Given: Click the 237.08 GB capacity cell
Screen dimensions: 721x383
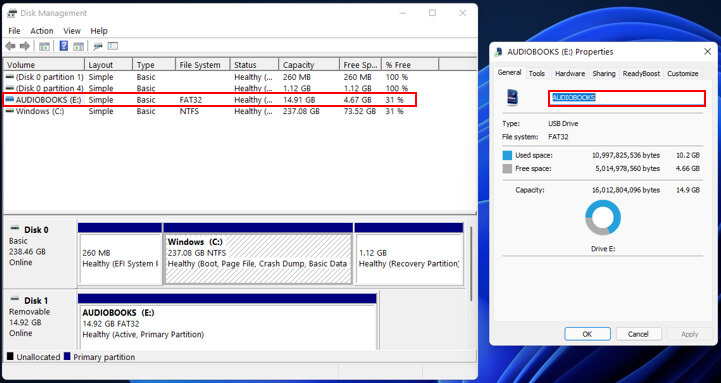Looking at the screenshot, I should click(301, 111).
